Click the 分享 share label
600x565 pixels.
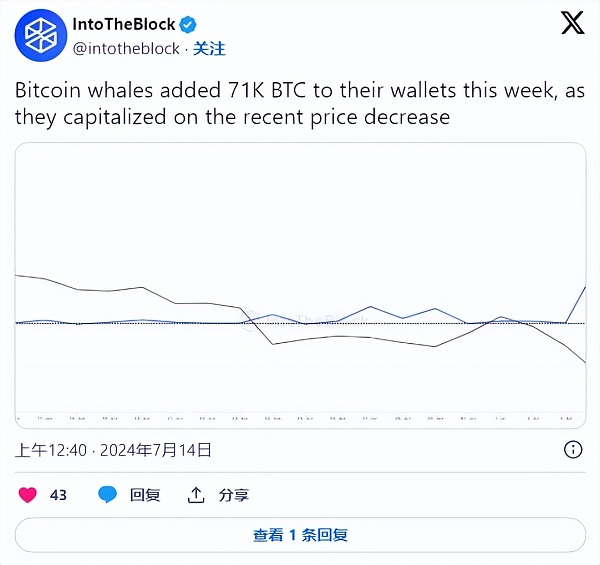234,494
